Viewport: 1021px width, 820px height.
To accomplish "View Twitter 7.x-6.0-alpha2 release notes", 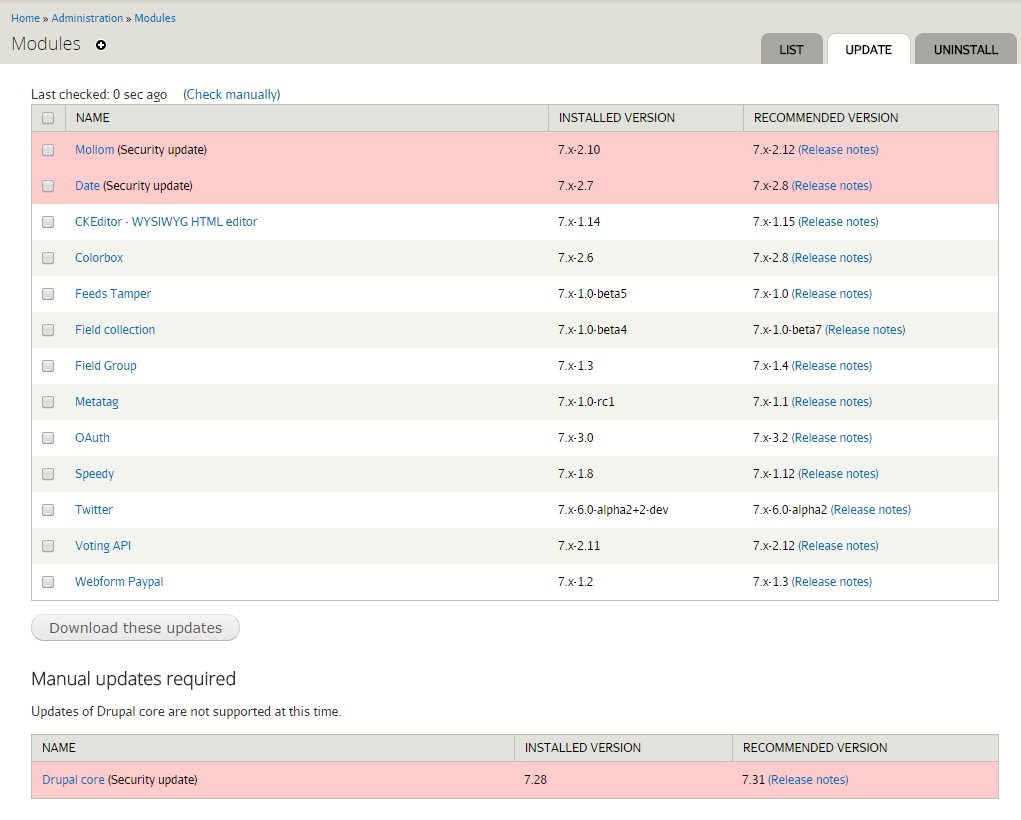I will [x=871, y=509].
